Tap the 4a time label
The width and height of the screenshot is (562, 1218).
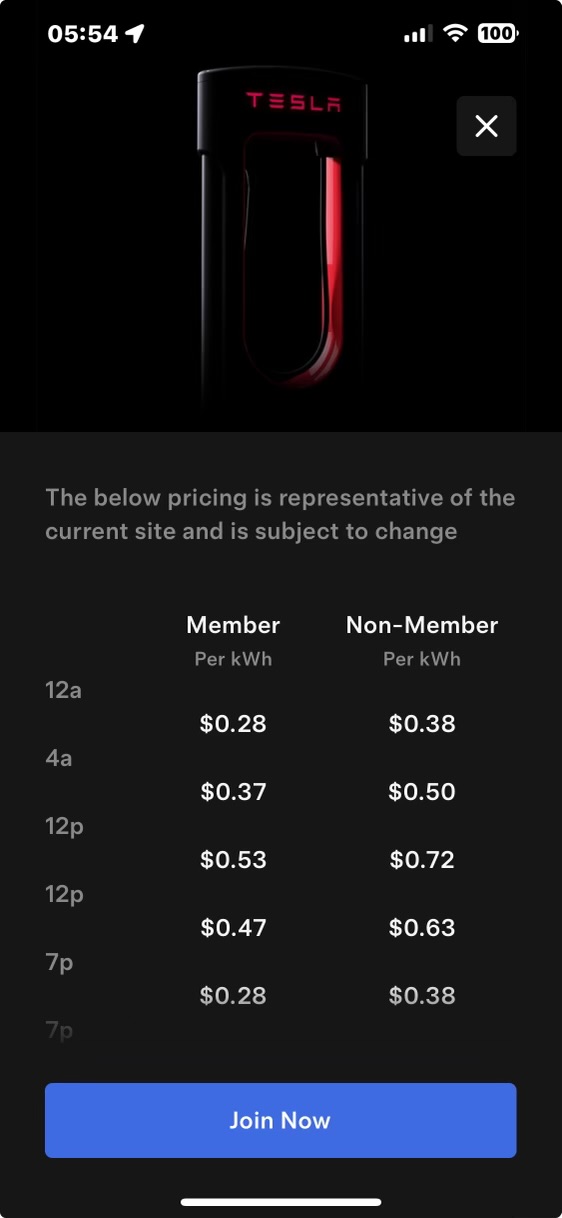click(59, 758)
